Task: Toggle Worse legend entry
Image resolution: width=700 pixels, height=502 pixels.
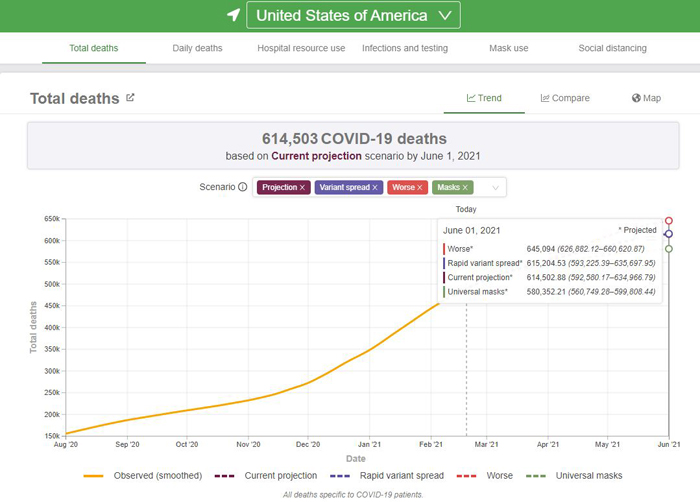Action: click(485, 476)
